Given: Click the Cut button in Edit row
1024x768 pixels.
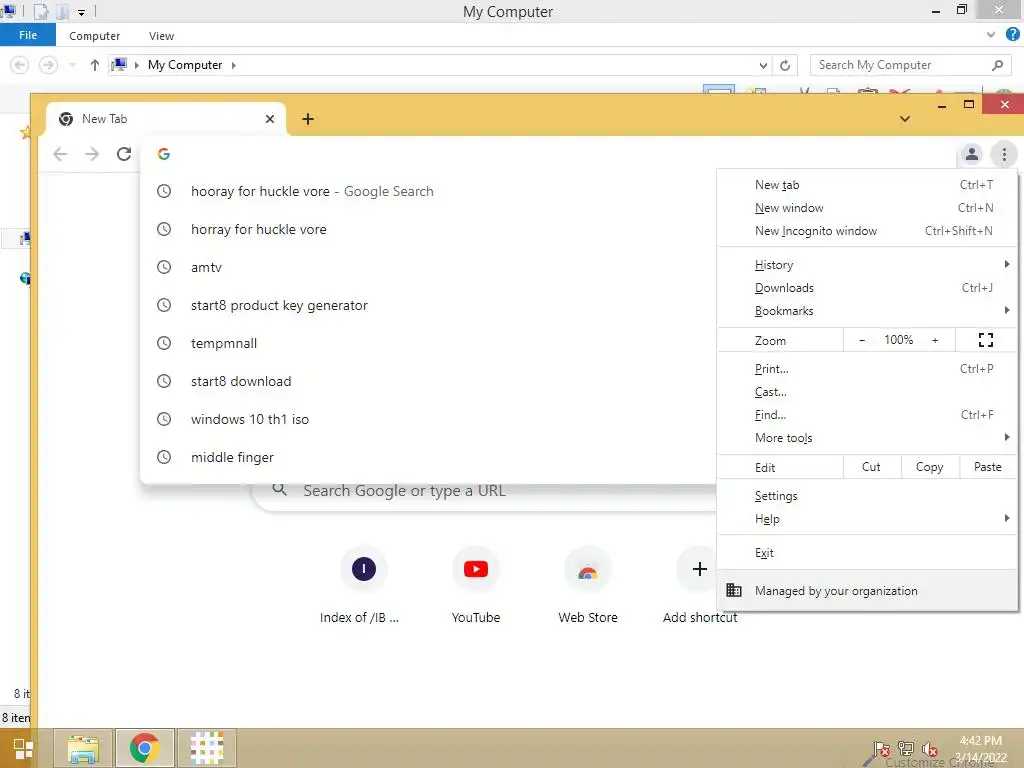Looking at the screenshot, I should click(x=871, y=467).
